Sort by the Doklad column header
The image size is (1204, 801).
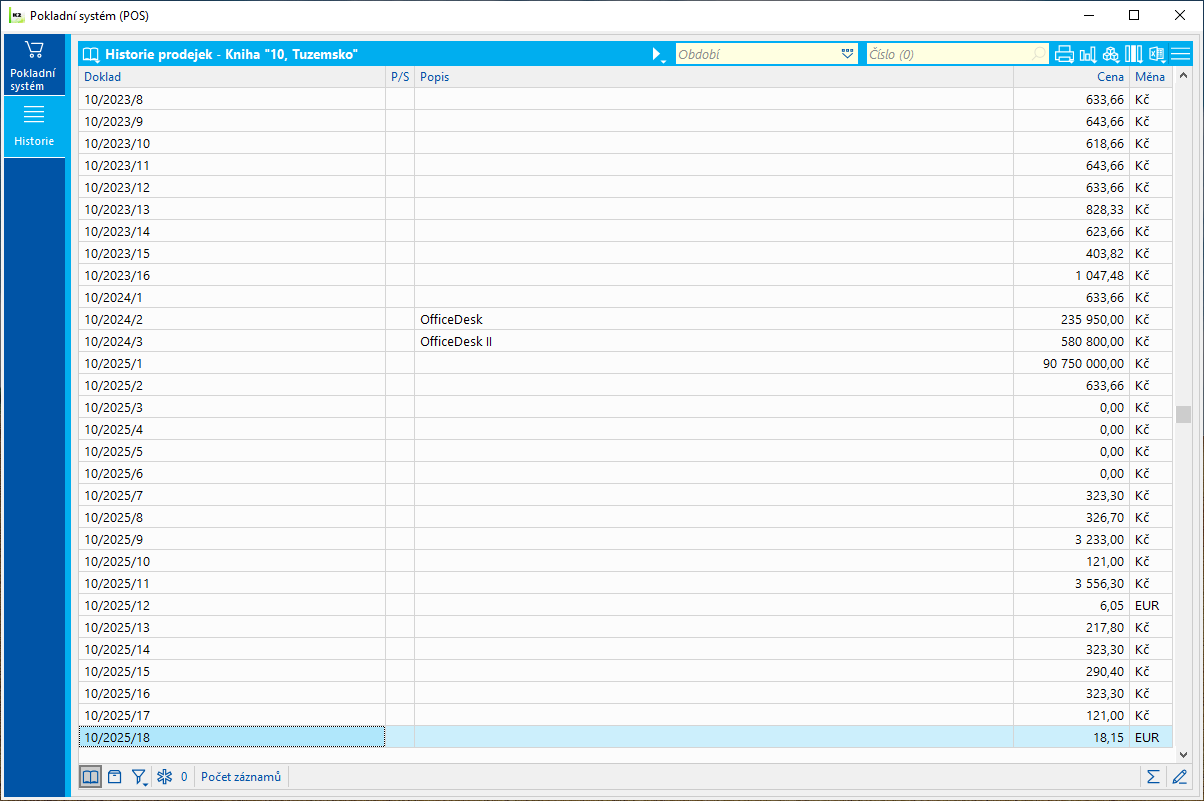click(x=232, y=77)
